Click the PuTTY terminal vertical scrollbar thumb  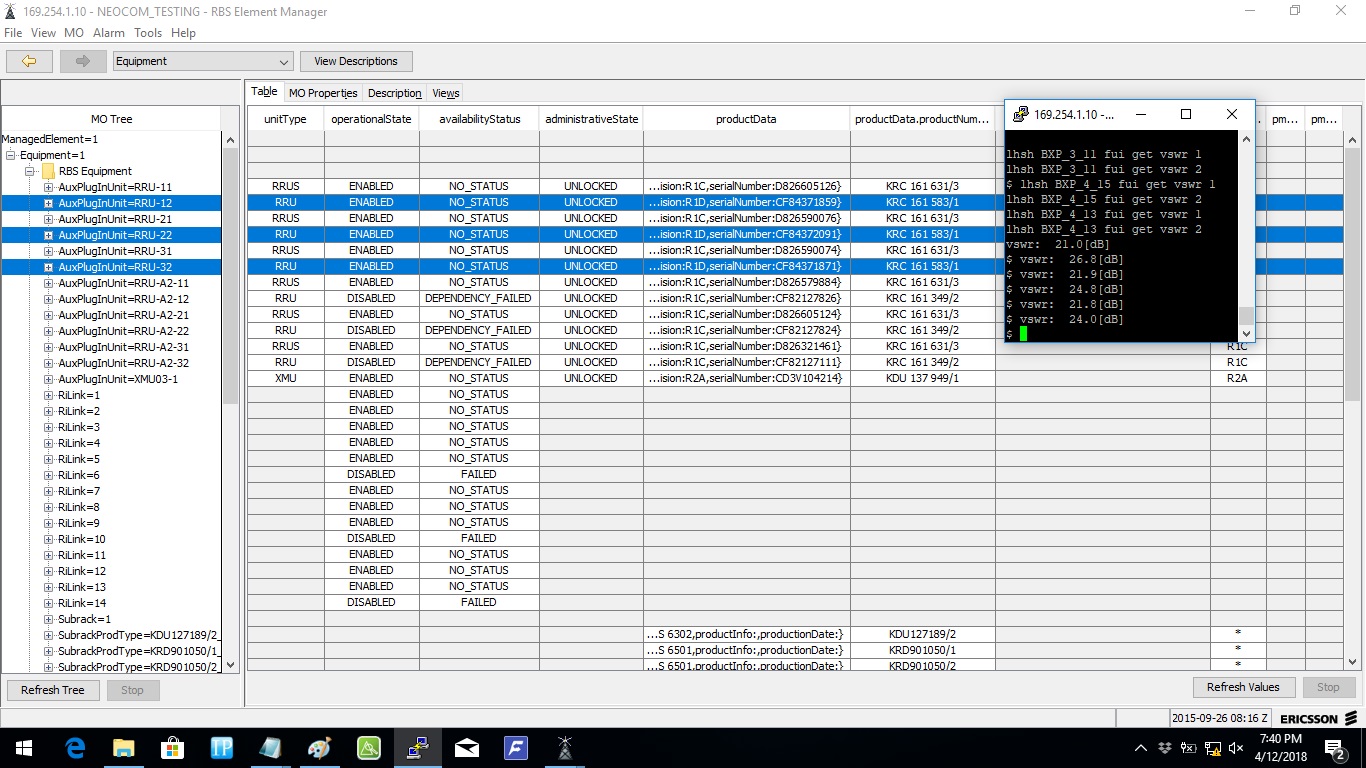(1245, 317)
